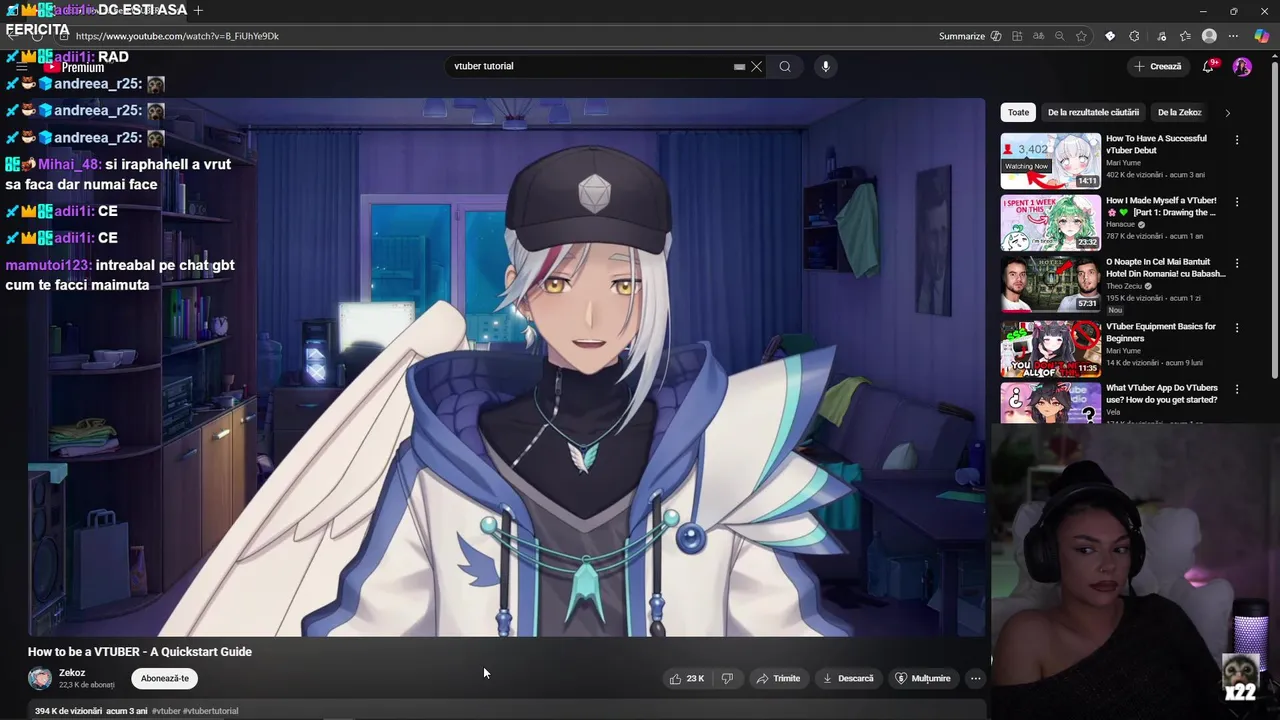Open options for VTuber Equipment Basics video

tap(1237, 328)
